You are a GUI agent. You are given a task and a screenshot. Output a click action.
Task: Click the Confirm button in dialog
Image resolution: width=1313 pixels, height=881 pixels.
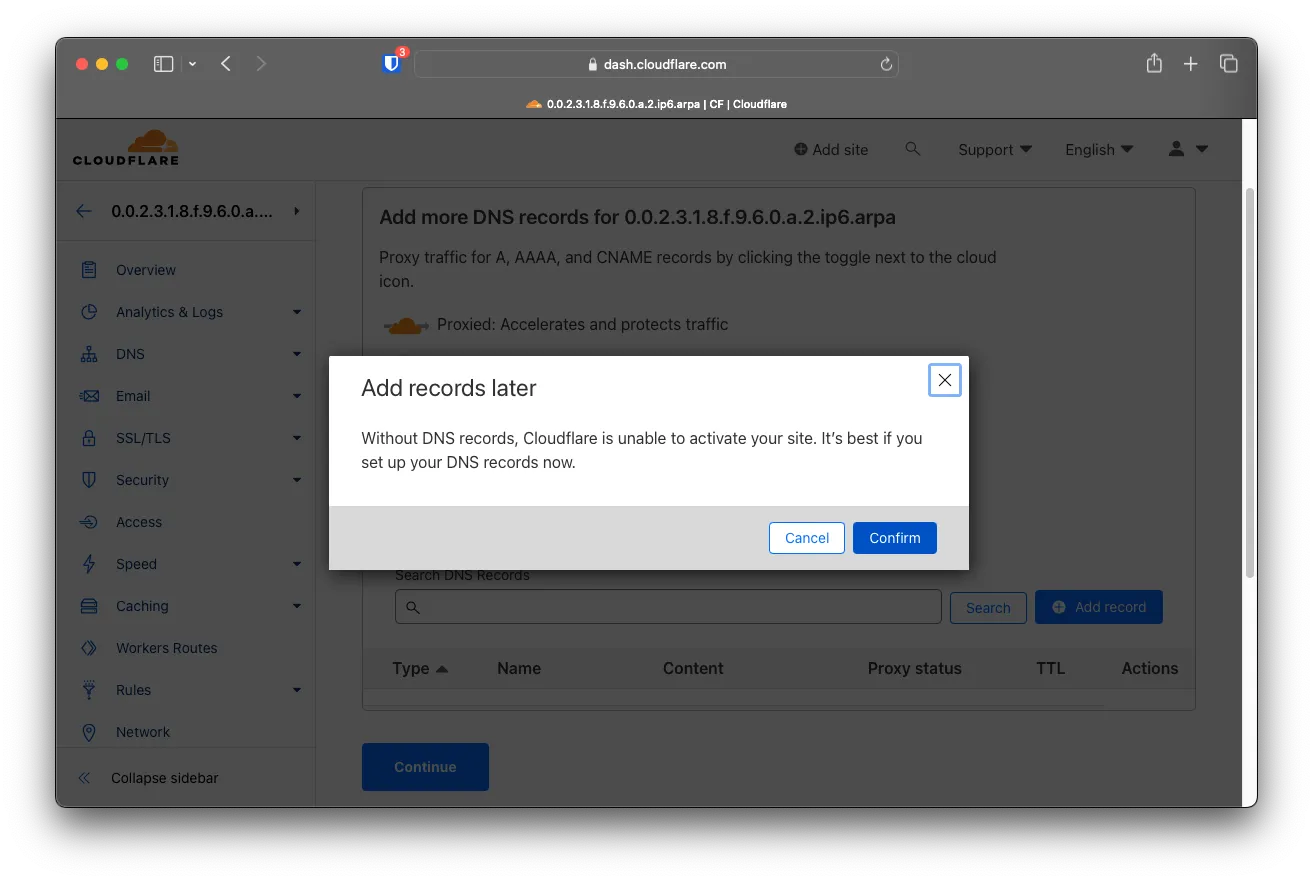894,538
